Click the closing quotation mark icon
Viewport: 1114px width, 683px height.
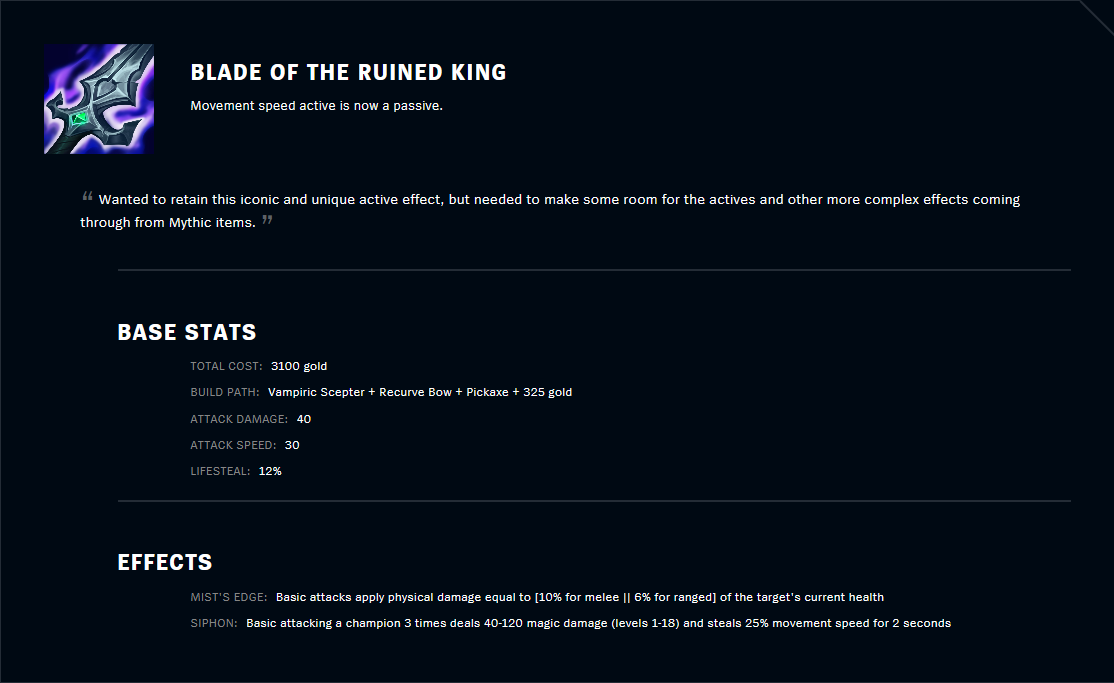pos(267,219)
